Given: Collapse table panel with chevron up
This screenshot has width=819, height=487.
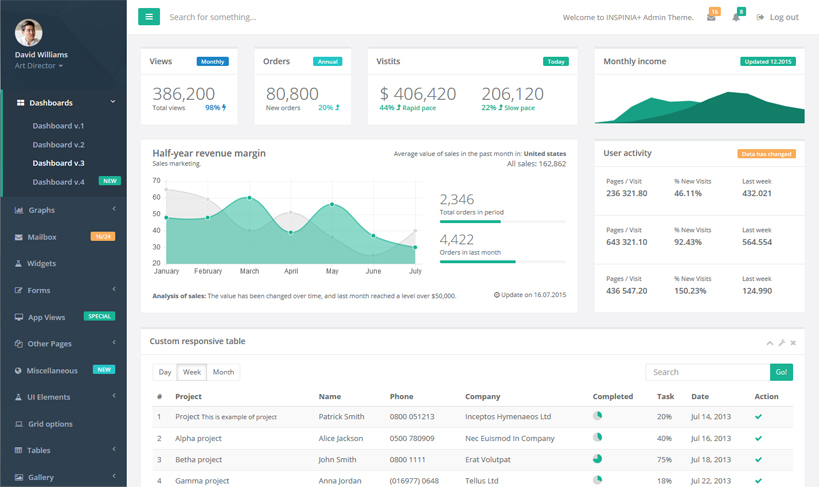Looking at the screenshot, I should (x=770, y=343).
